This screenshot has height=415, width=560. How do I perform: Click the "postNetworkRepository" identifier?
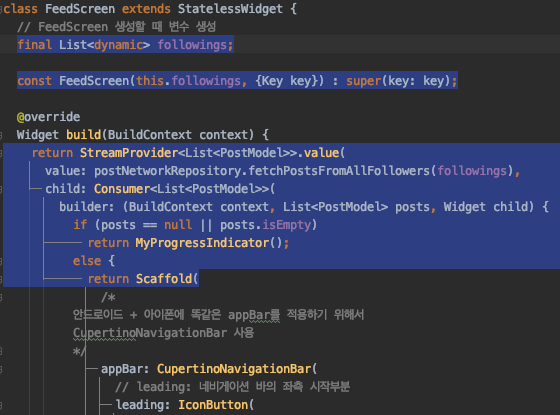pos(168,171)
